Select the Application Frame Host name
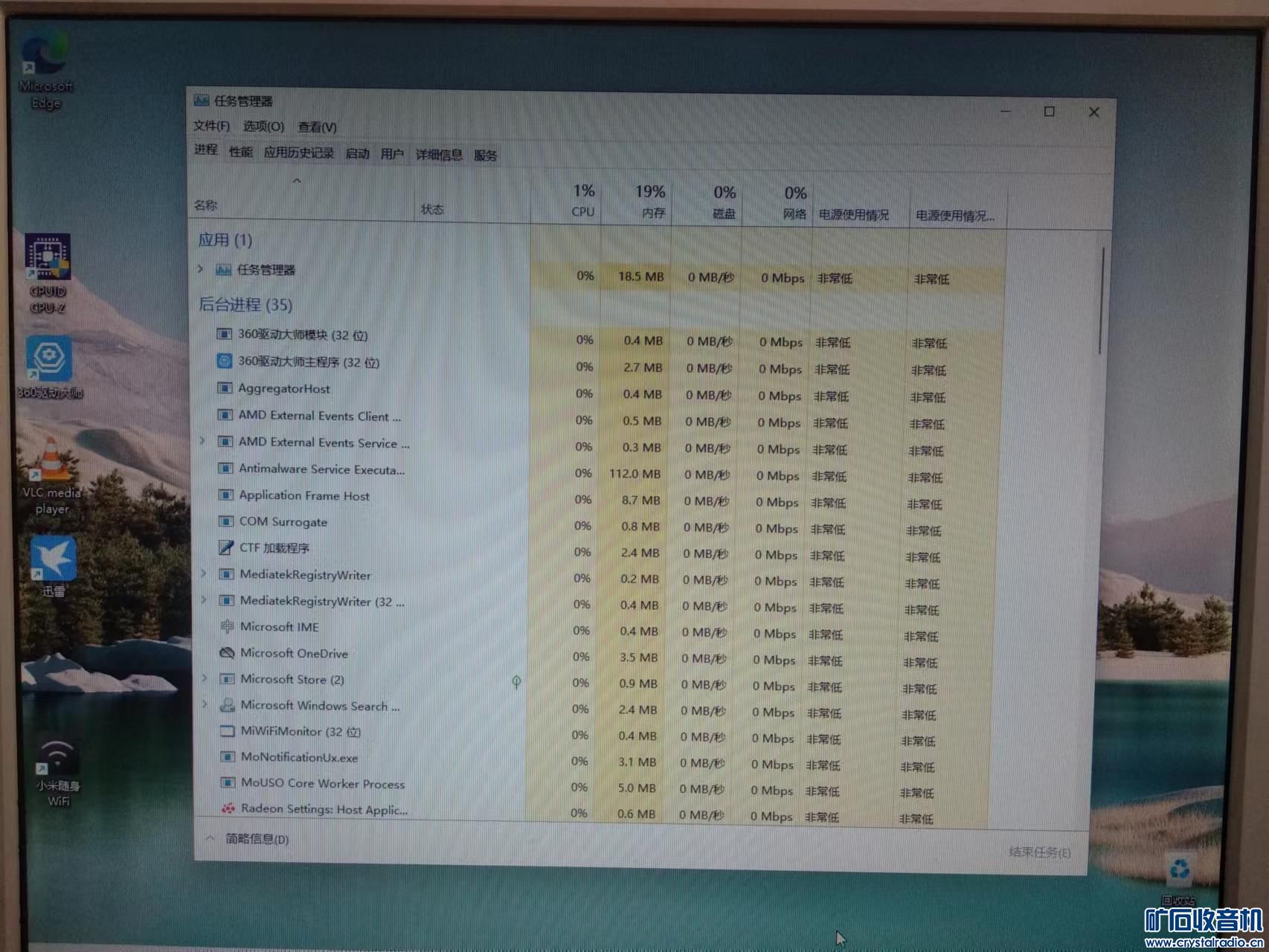 click(x=304, y=495)
